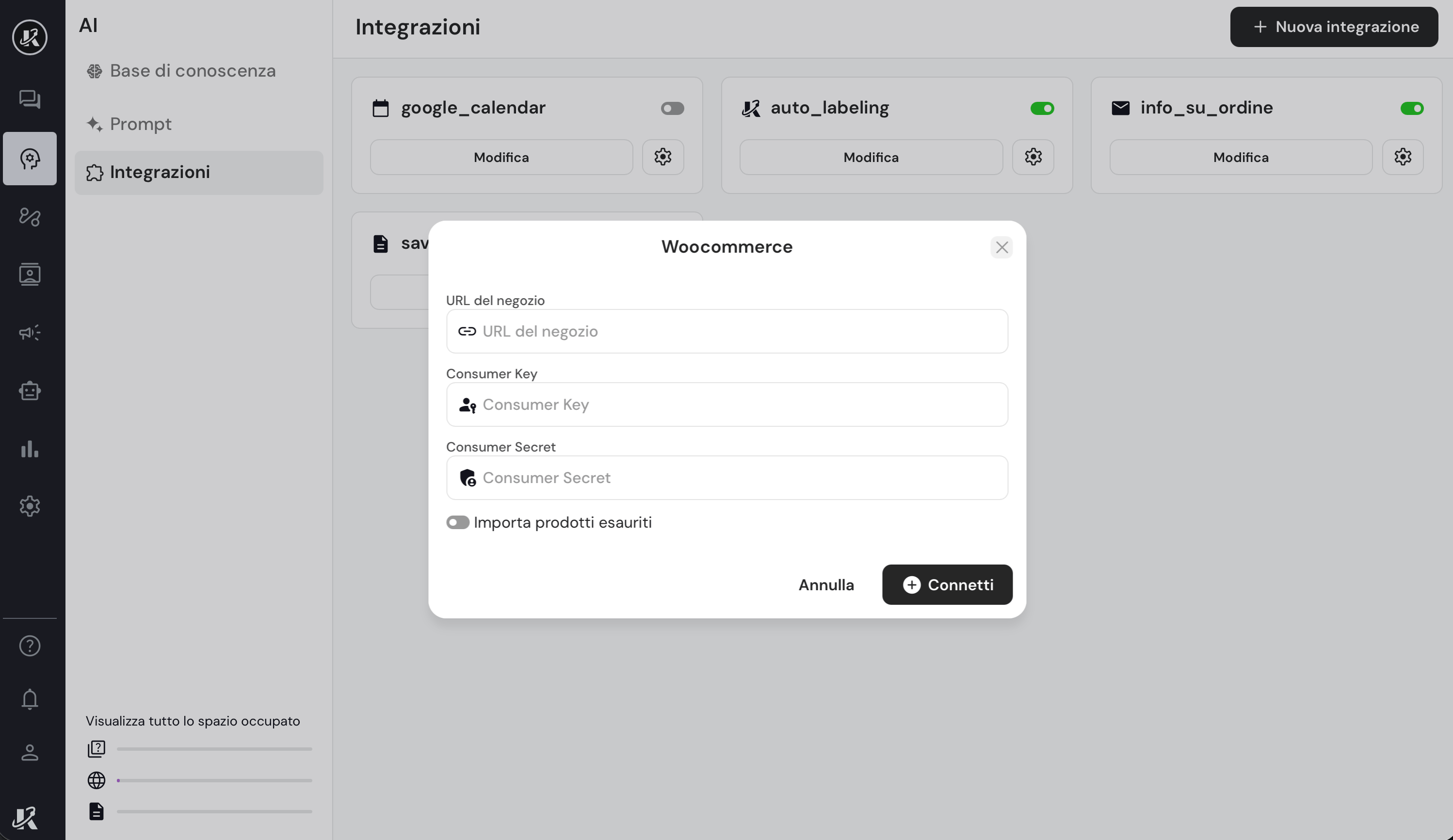Open Base di conoscenza menu item
Viewport: 1453px width, 840px height.
point(192,71)
